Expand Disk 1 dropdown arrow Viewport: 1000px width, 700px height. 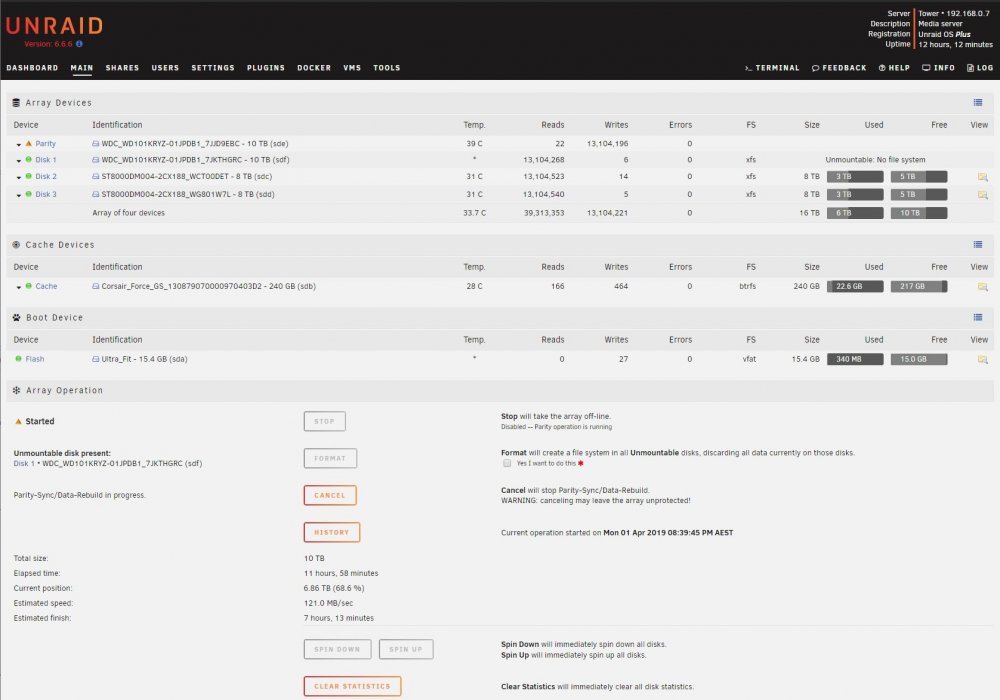tap(18, 161)
